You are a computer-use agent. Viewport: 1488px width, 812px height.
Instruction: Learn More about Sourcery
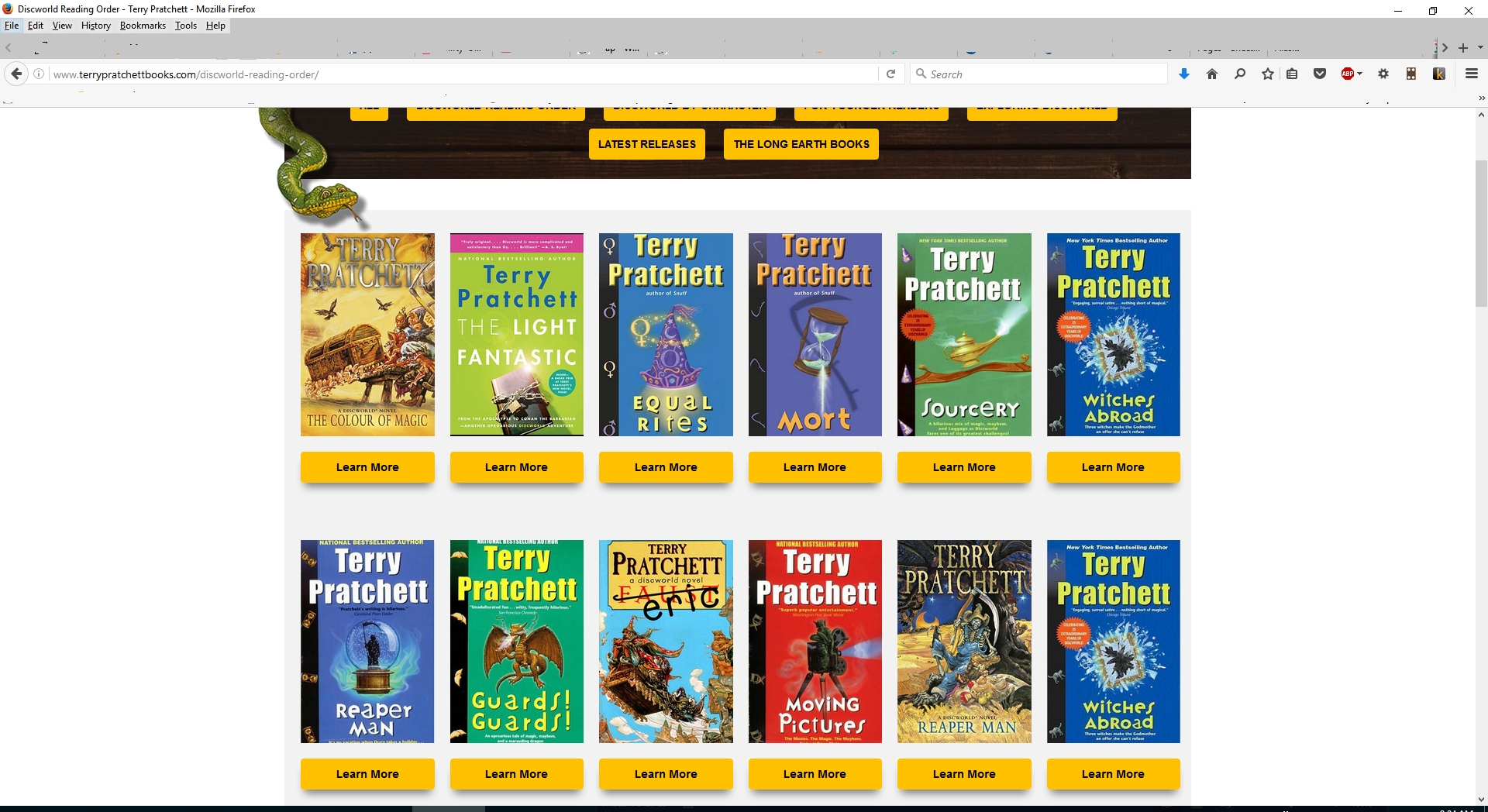tap(964, 467)
